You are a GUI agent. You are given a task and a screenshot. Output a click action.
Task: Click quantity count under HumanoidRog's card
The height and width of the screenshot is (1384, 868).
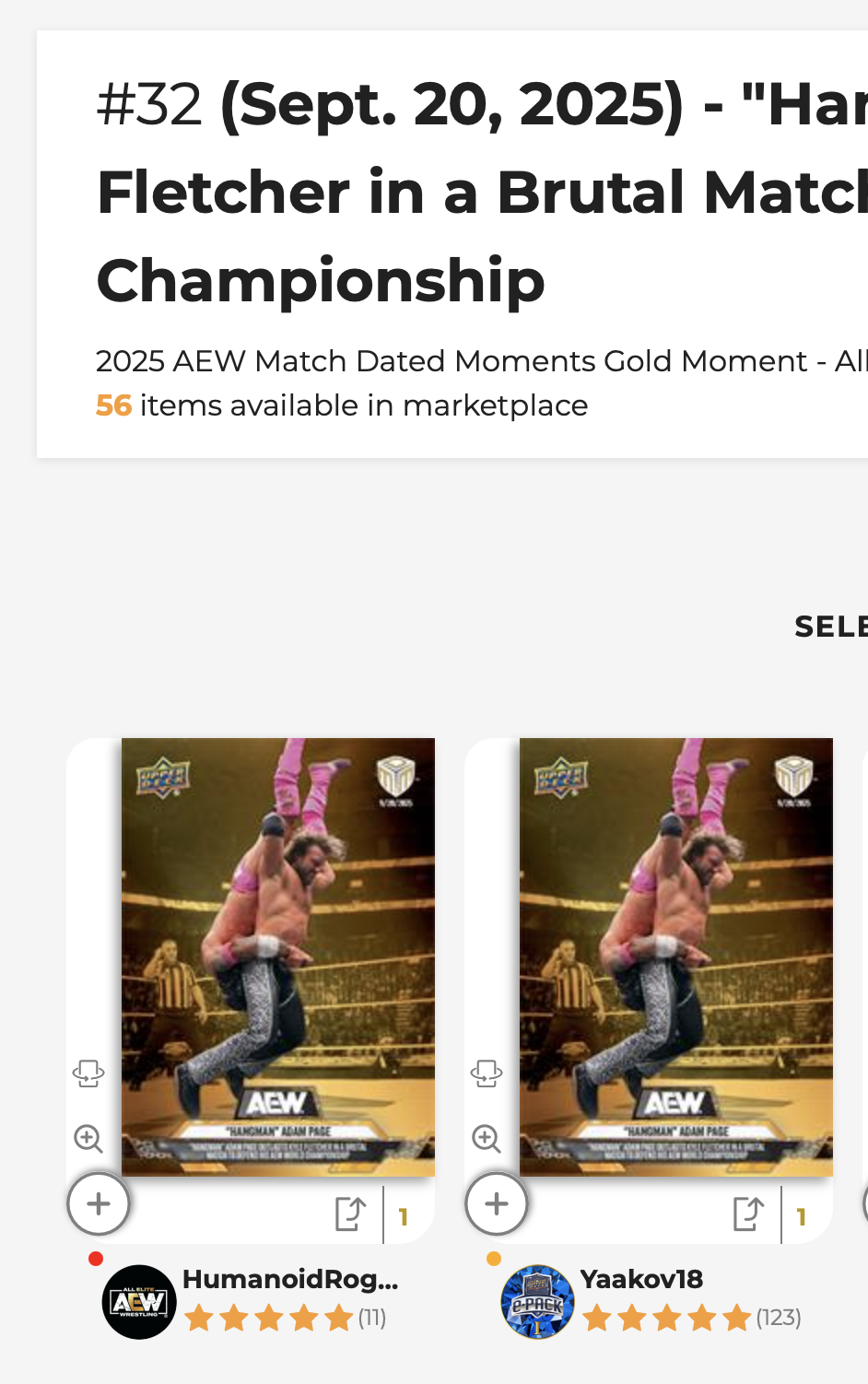pos(404,1217)
